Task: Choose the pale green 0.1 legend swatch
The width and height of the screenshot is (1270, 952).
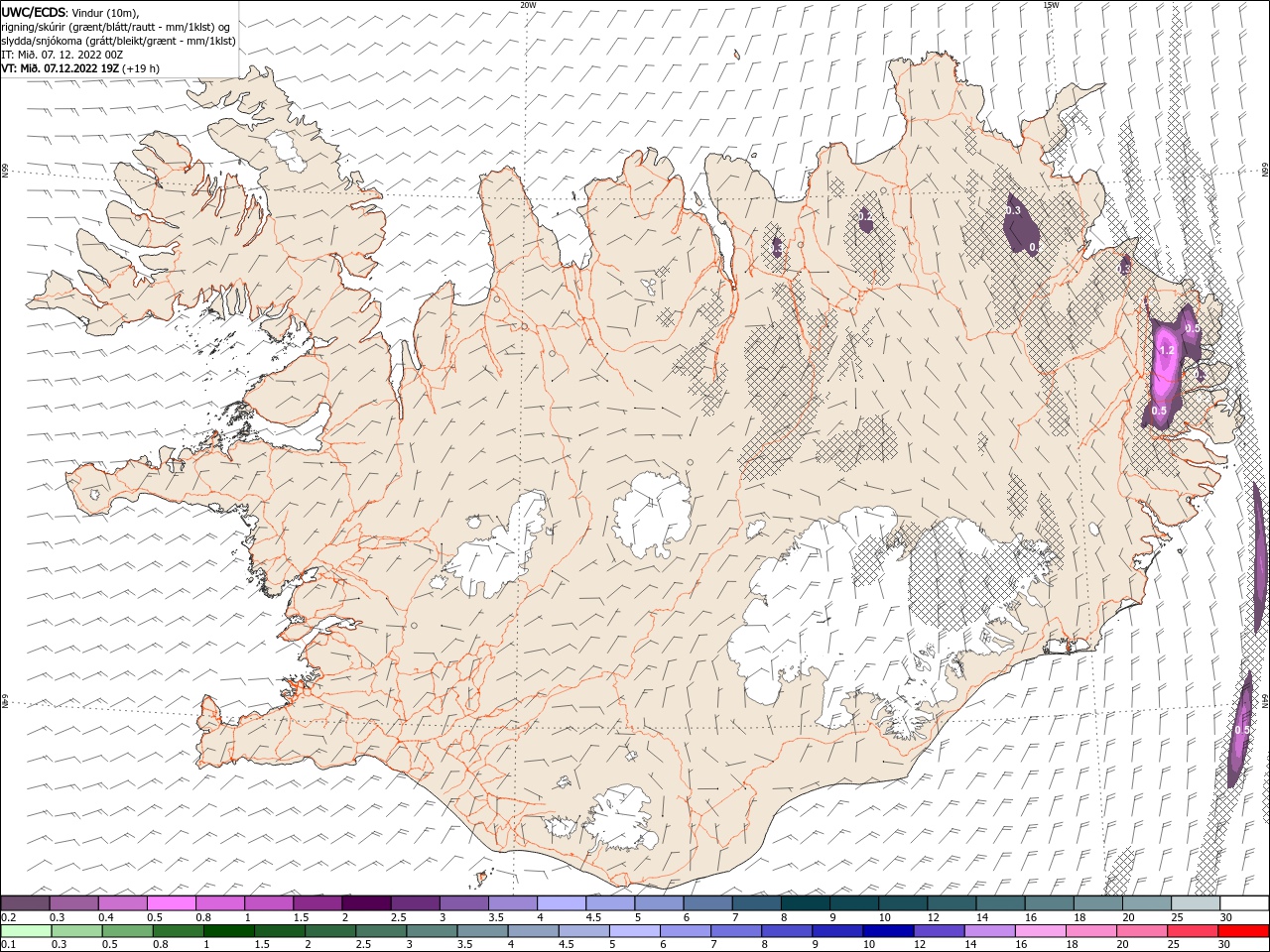Action: coord(26,931)
